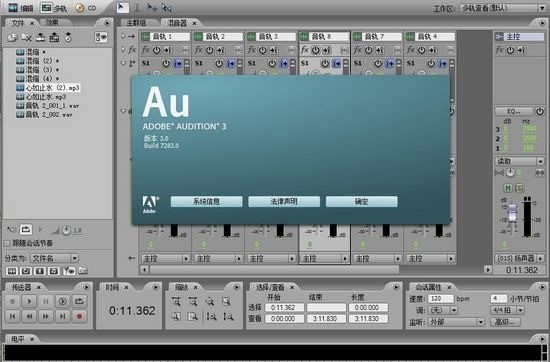550x362 pixels.
Task: Click the stop button in transport panel
Action: [x=12, y=301]
